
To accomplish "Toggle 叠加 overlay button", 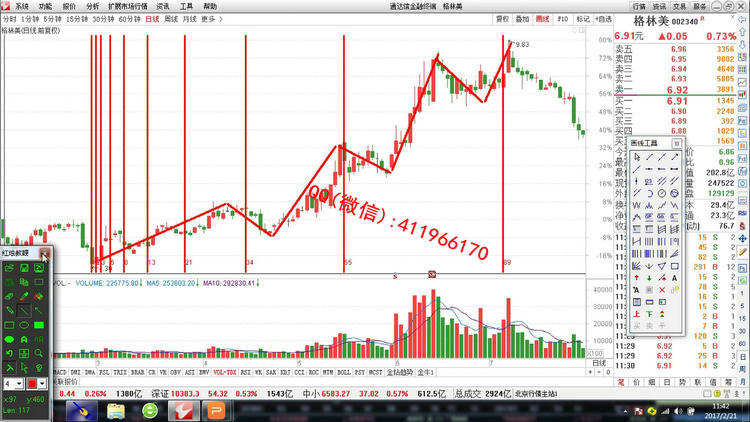I will coord(522,19).
